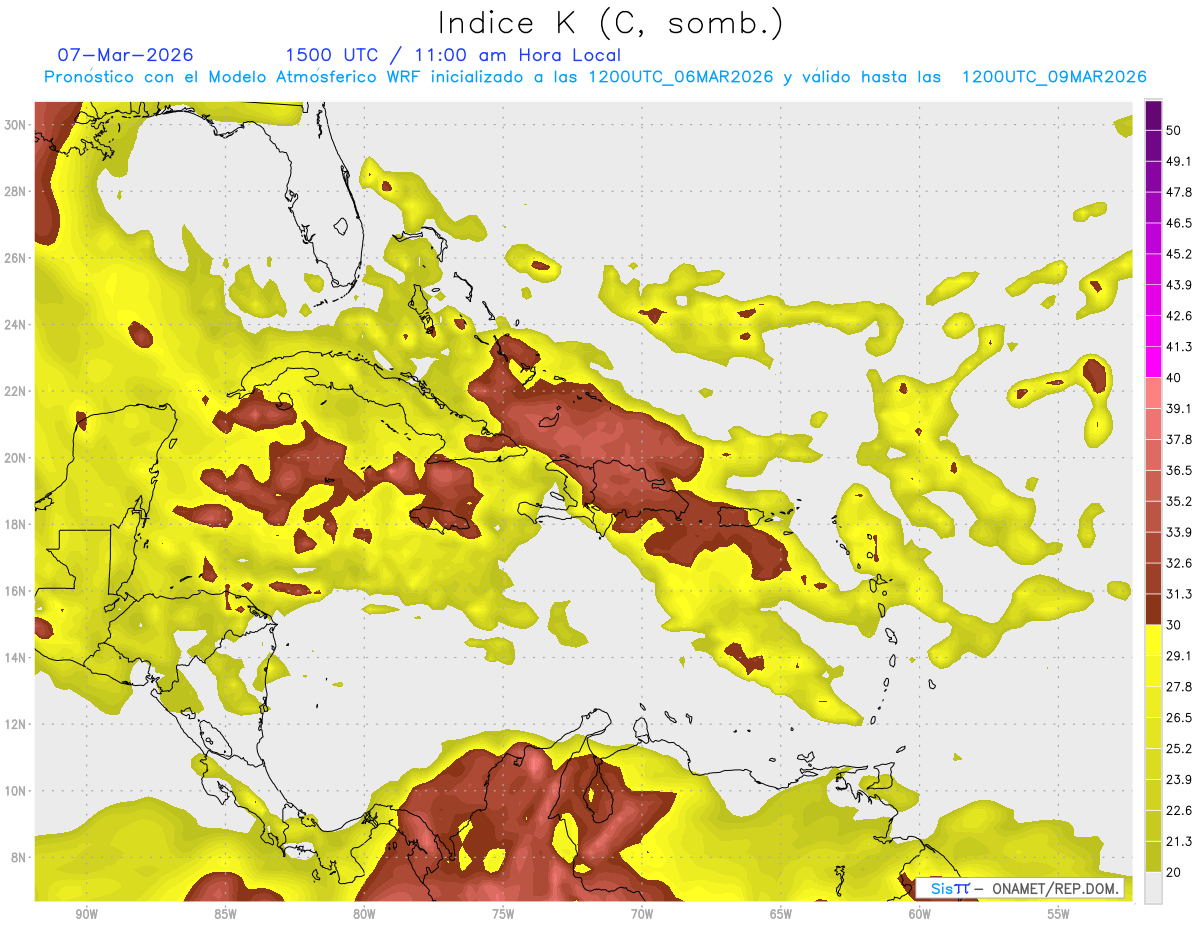Viewport: 1200px width, 927px height.
Task: Click the colorbar value 40
Action: [1174, 378]
